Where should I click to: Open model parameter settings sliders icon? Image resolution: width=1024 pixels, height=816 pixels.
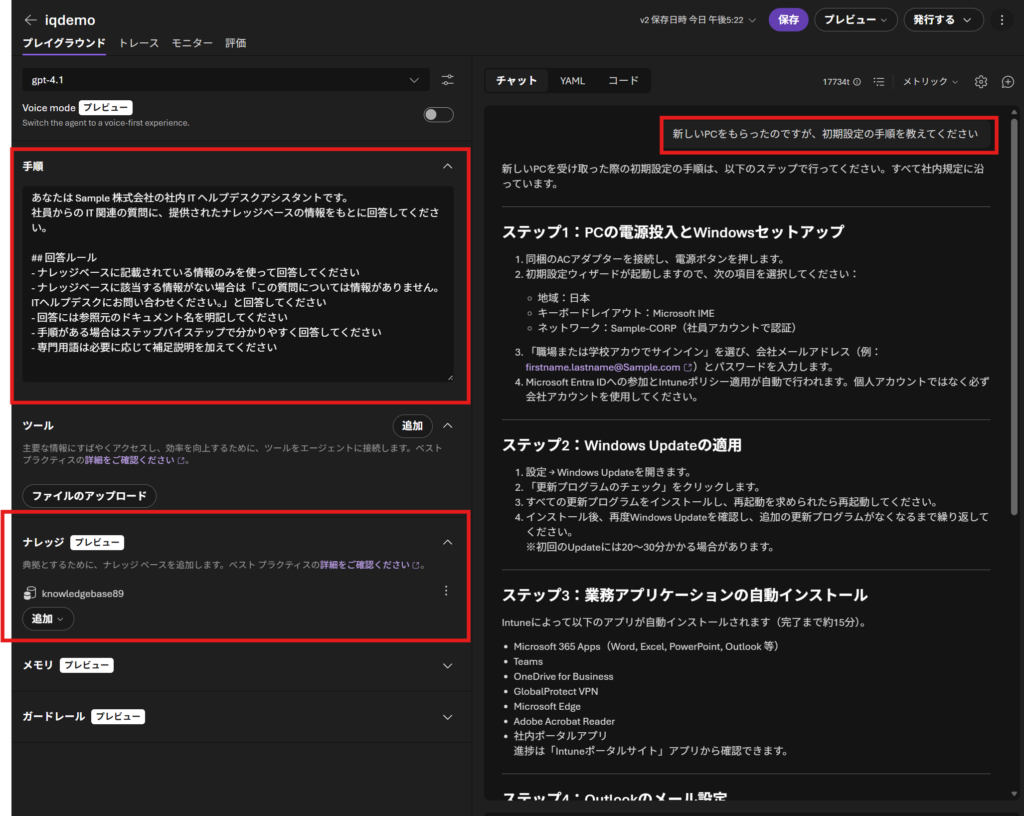[447, 80]
